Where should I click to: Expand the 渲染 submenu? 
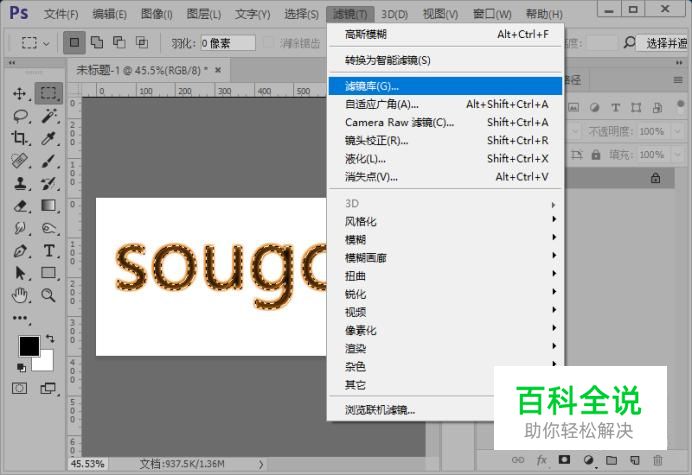point(445,348)
